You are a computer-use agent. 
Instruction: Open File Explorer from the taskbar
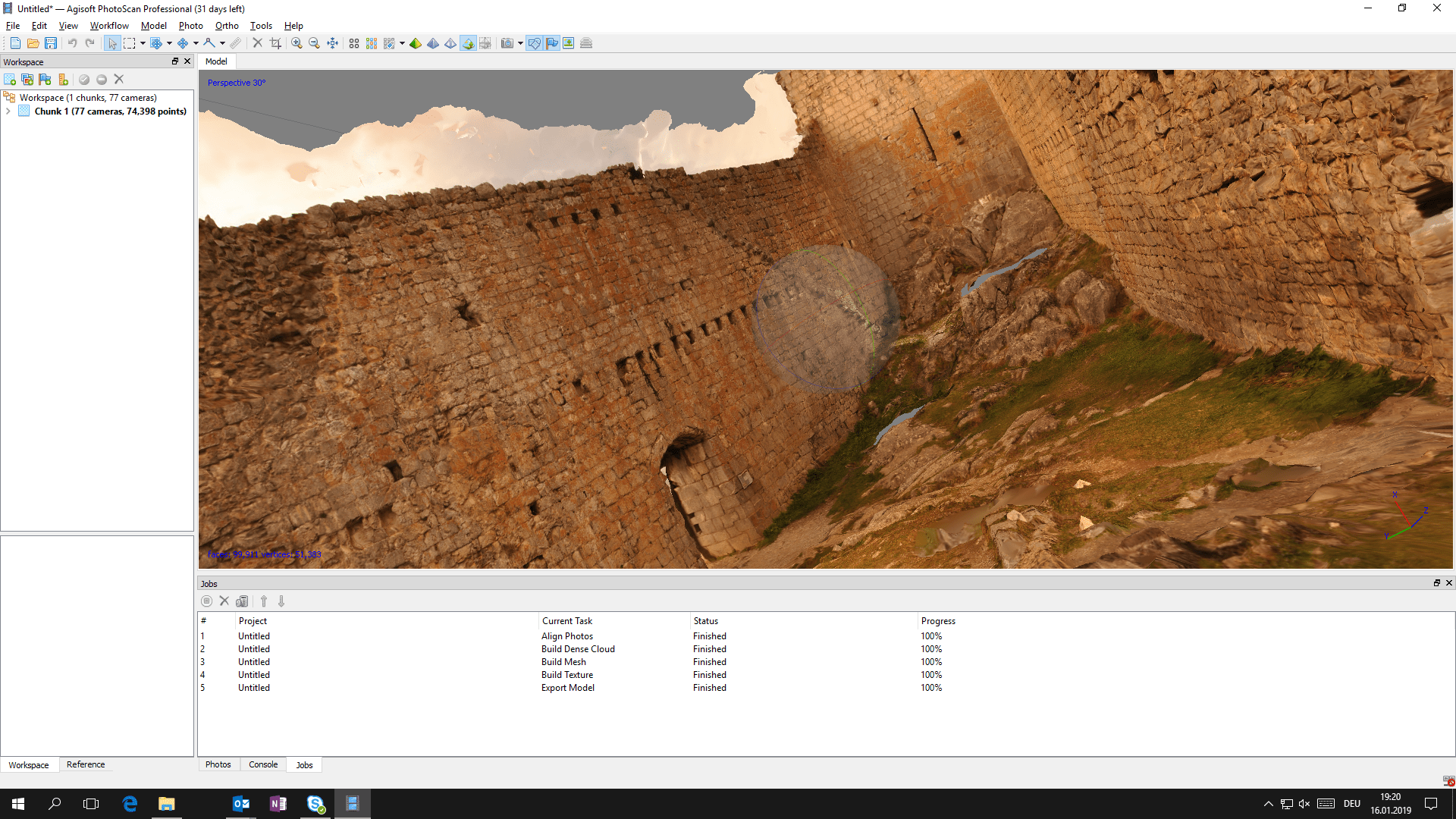pos(166,804)
